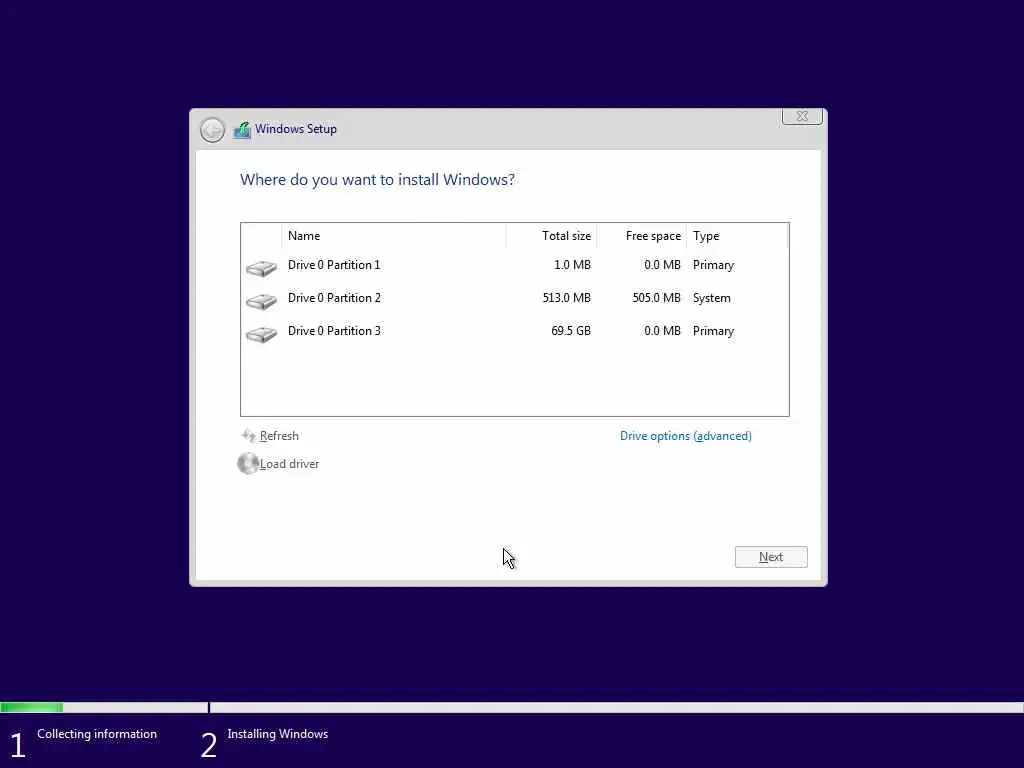Click the Windows Setup title bar icon
This screenshot has height=768, width=1024.
(x=242, y=130)
